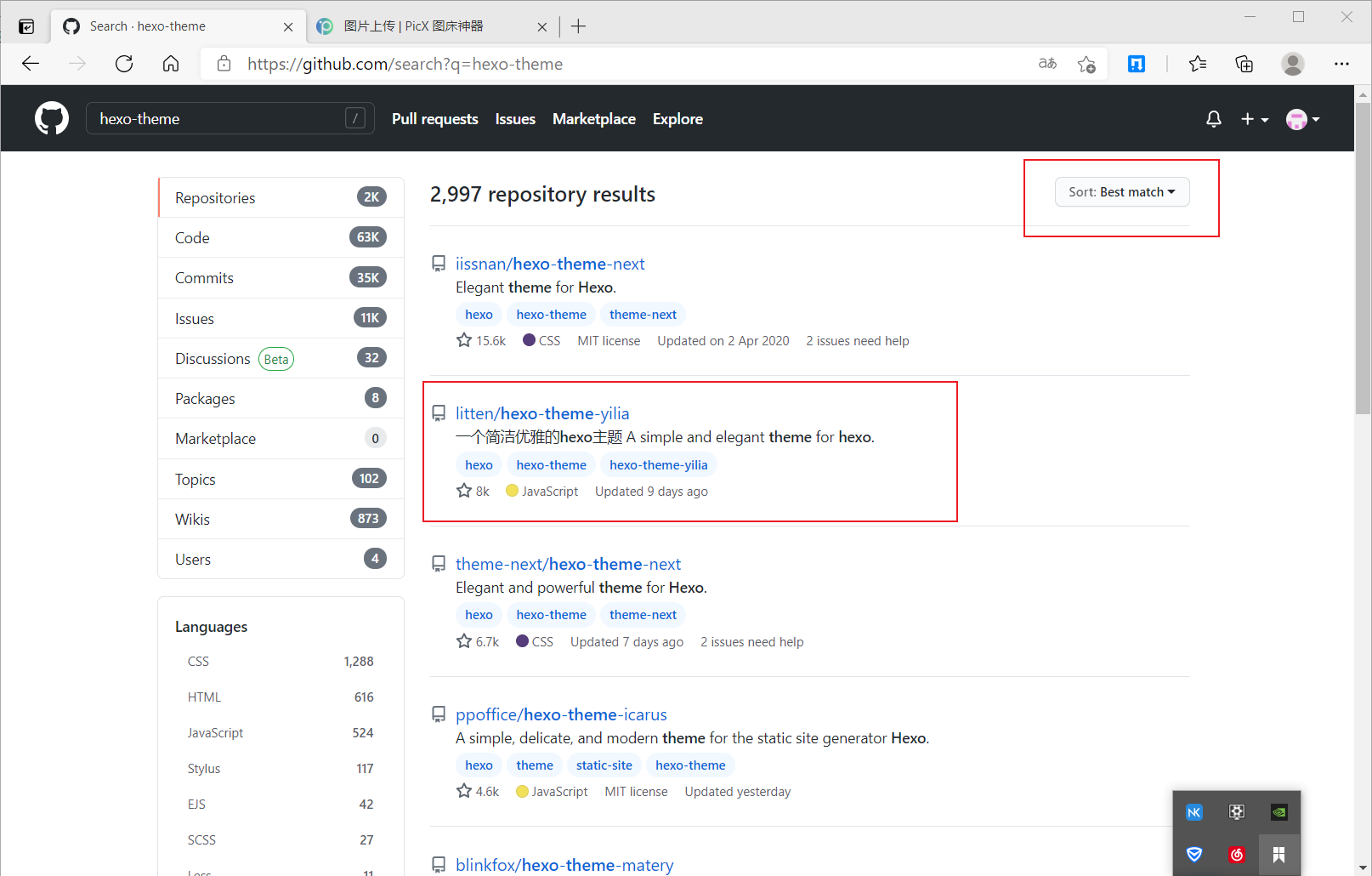The height and width of the screenshot is (876, 1372).
Task: Click the translate icon in address bar
Action: tap(1047, 64)
